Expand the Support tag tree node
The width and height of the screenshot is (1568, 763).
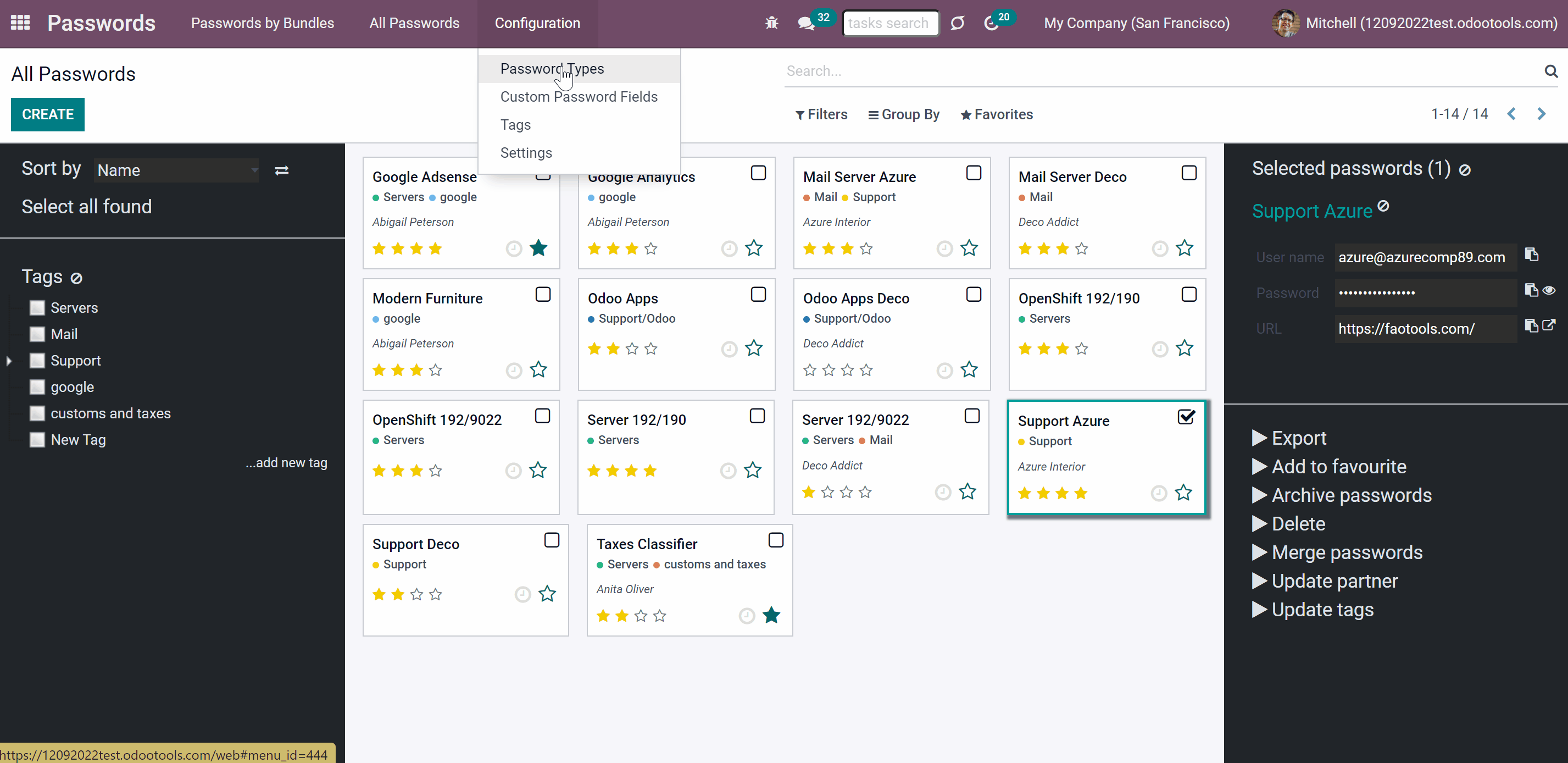pos(9,361)
